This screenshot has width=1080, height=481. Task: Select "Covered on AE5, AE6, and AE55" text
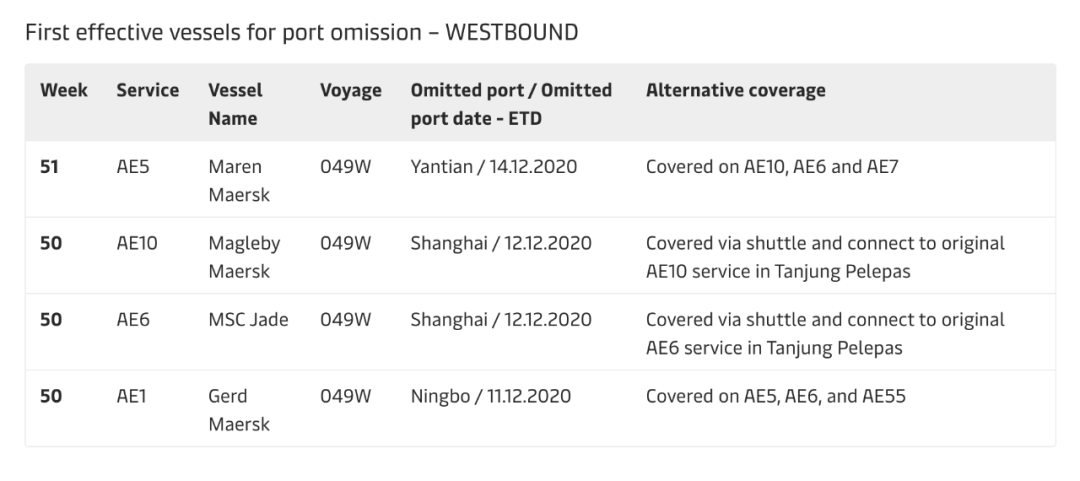[x=776, y=396]
